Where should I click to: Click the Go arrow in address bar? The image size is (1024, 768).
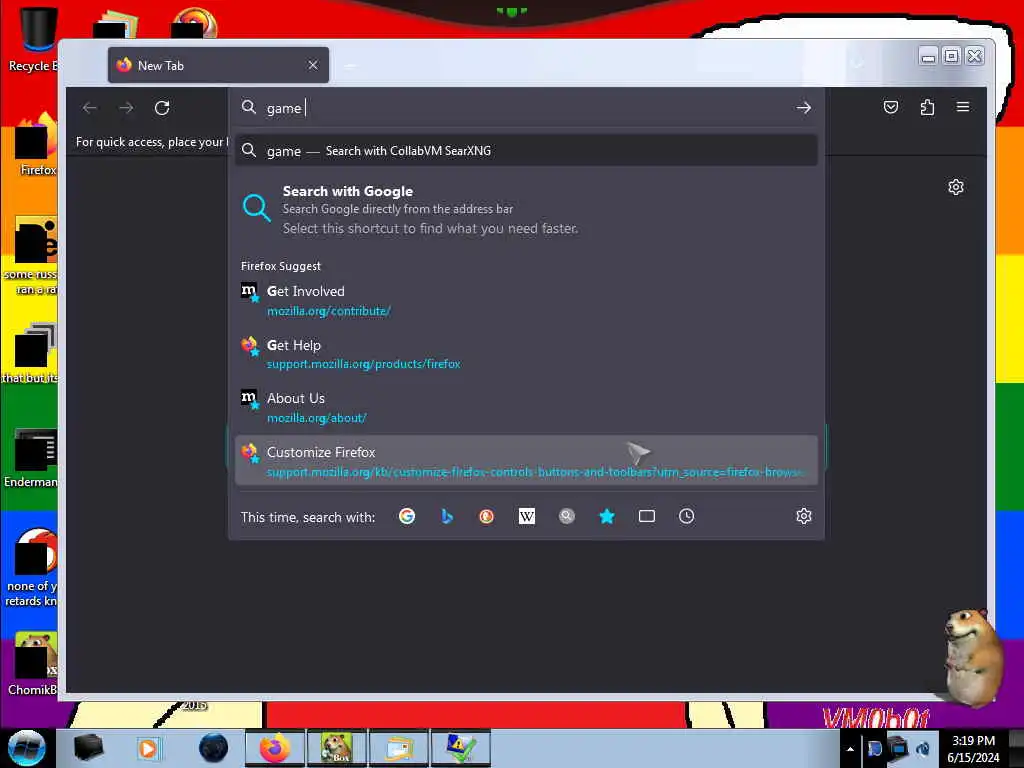point(804,108)
